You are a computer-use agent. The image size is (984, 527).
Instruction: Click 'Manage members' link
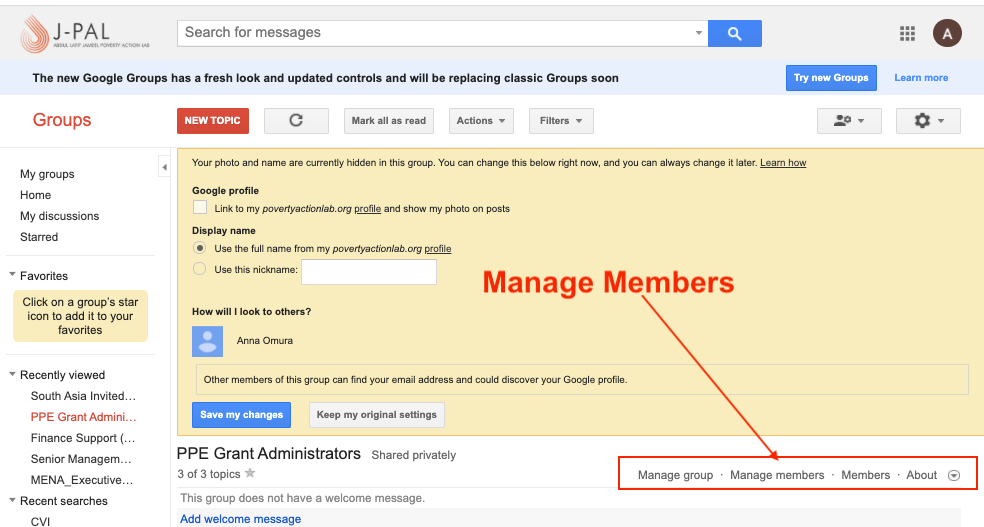pos(777,475)
